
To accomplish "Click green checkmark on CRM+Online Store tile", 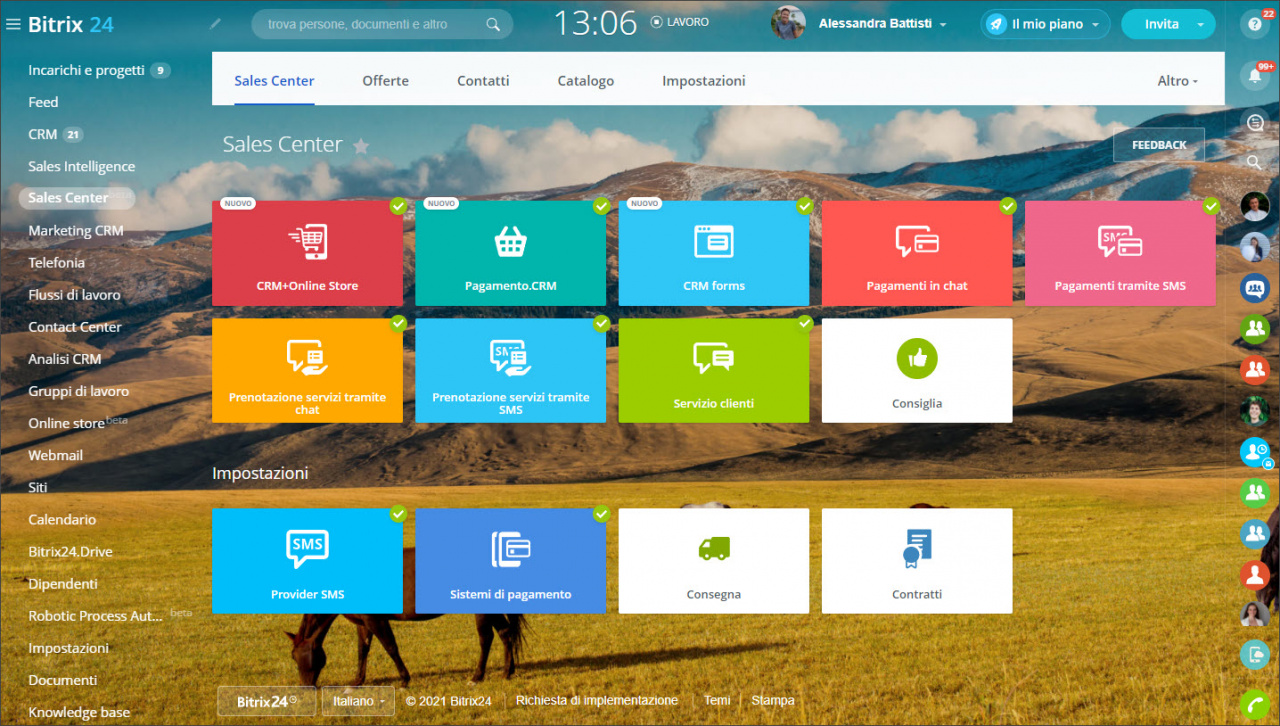I will [398, 206].
